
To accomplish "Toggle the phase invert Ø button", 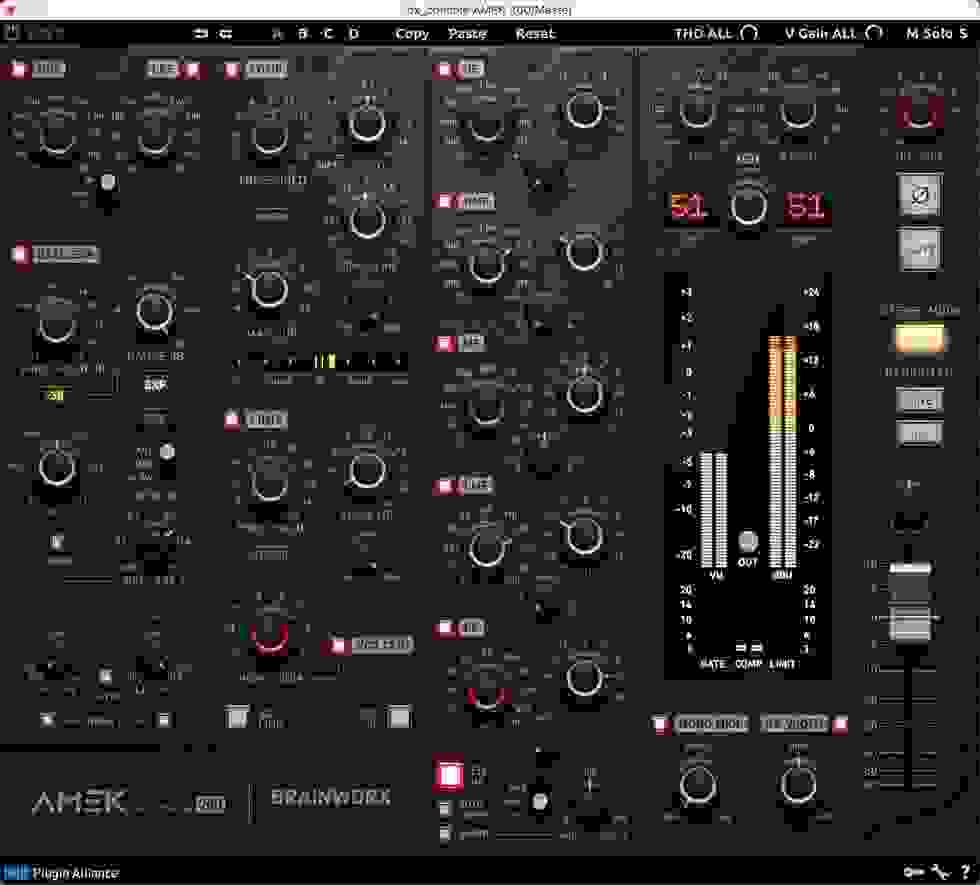I will click(918, 196).
